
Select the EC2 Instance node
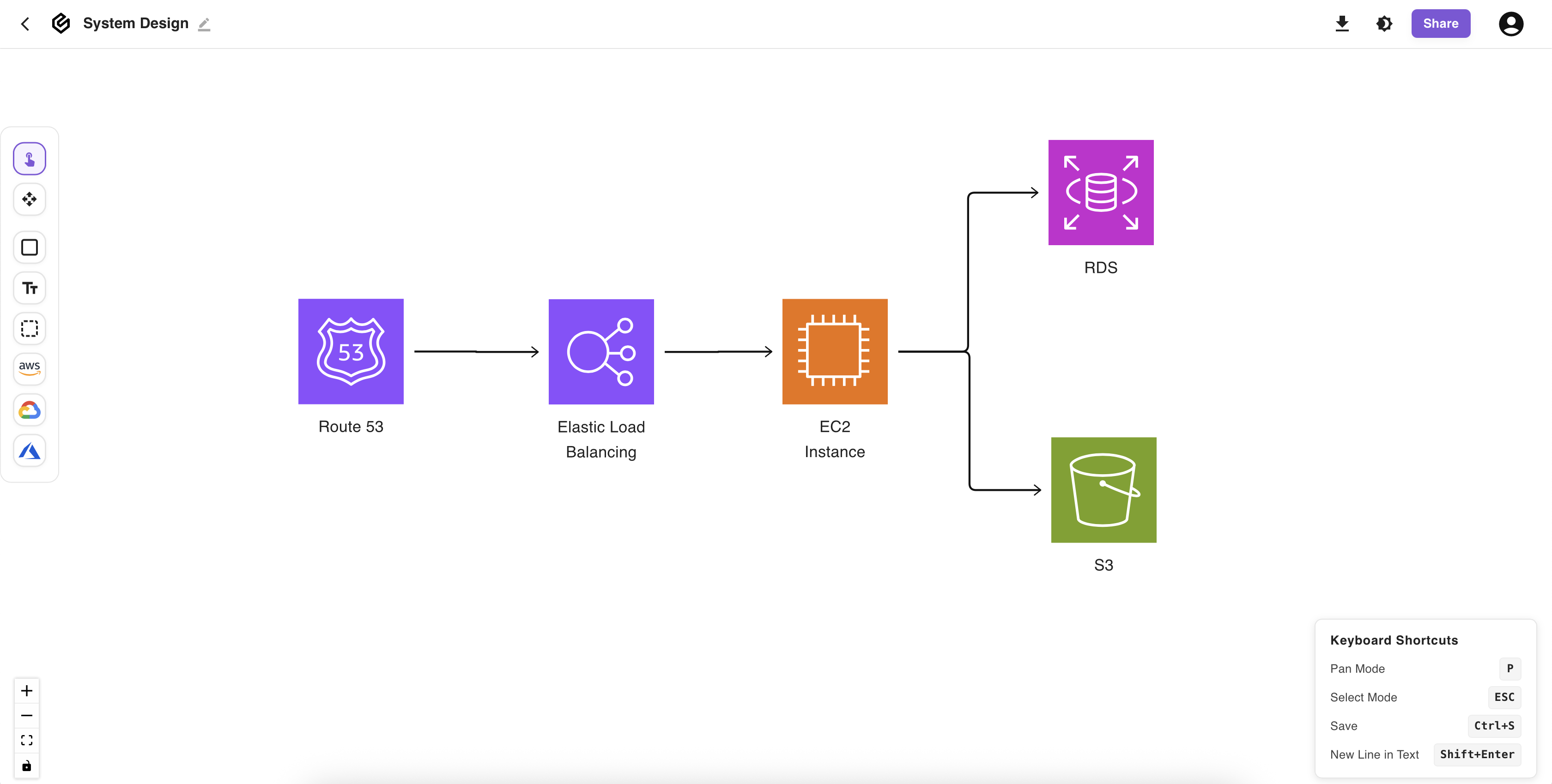click(835, 351)
